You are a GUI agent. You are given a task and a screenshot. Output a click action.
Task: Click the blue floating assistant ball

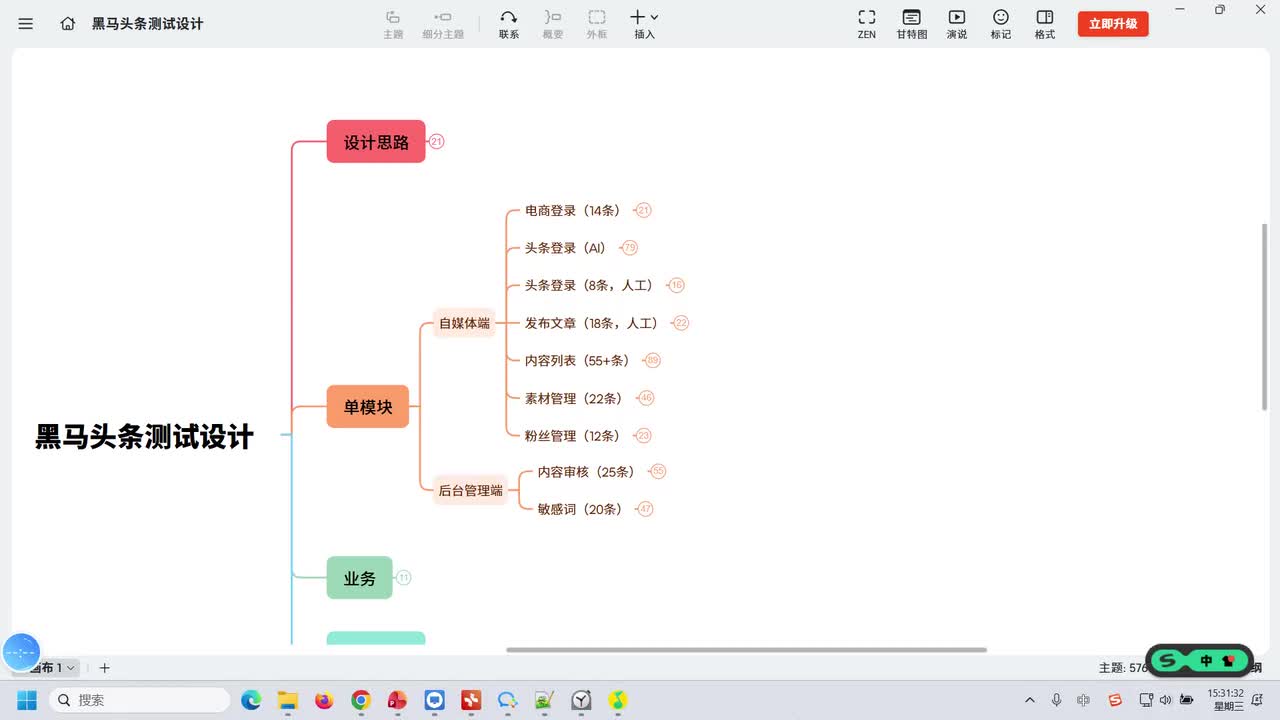click(x=21, y=652)
